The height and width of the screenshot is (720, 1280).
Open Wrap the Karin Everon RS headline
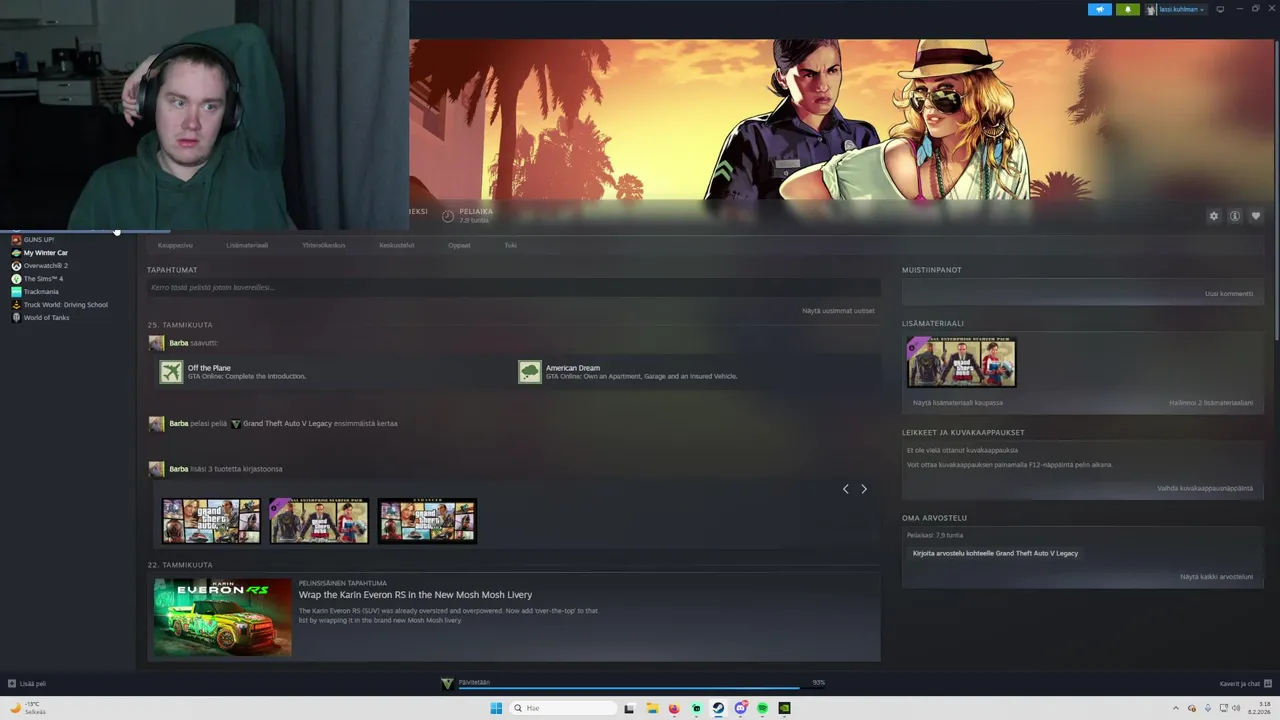click(415, 595)
